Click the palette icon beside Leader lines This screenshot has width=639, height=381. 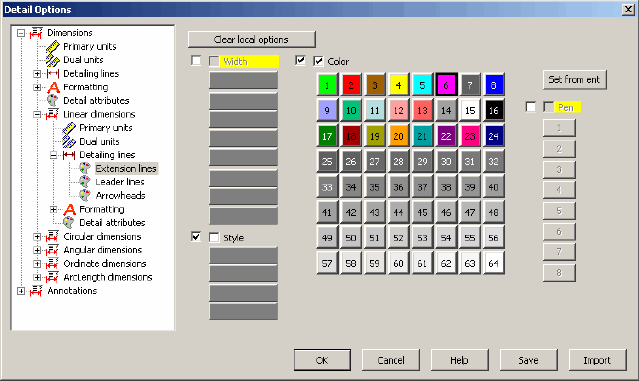point(85,182)
